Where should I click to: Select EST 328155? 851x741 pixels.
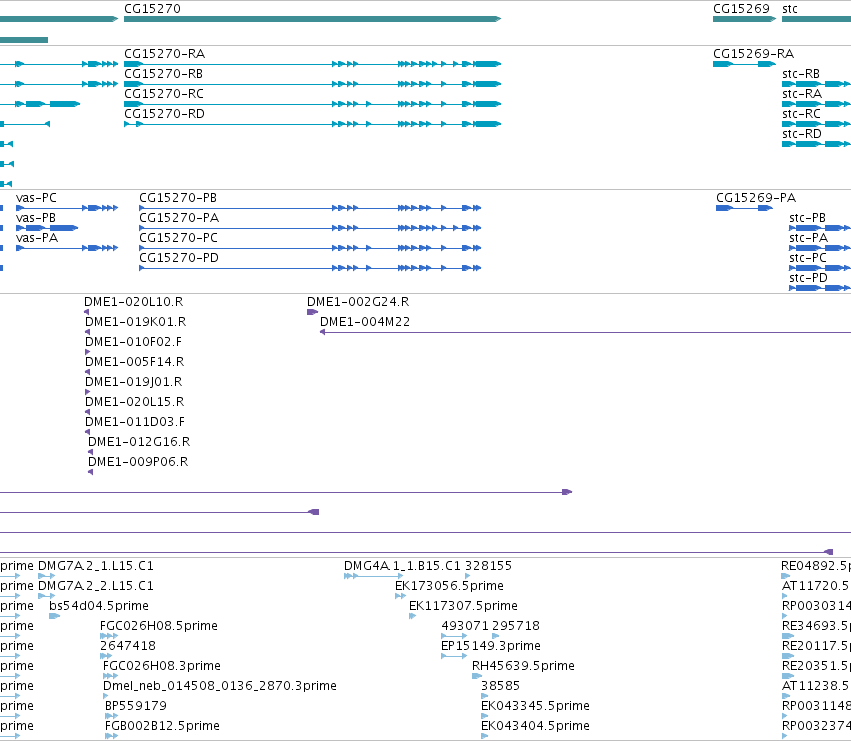(x=467, y=576)
